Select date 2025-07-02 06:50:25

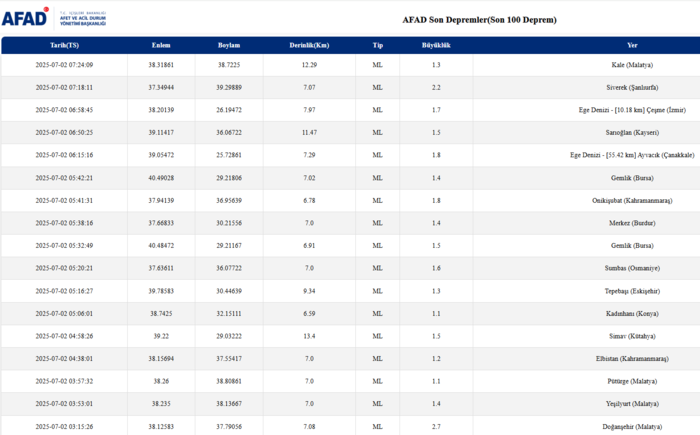[64, 133]
